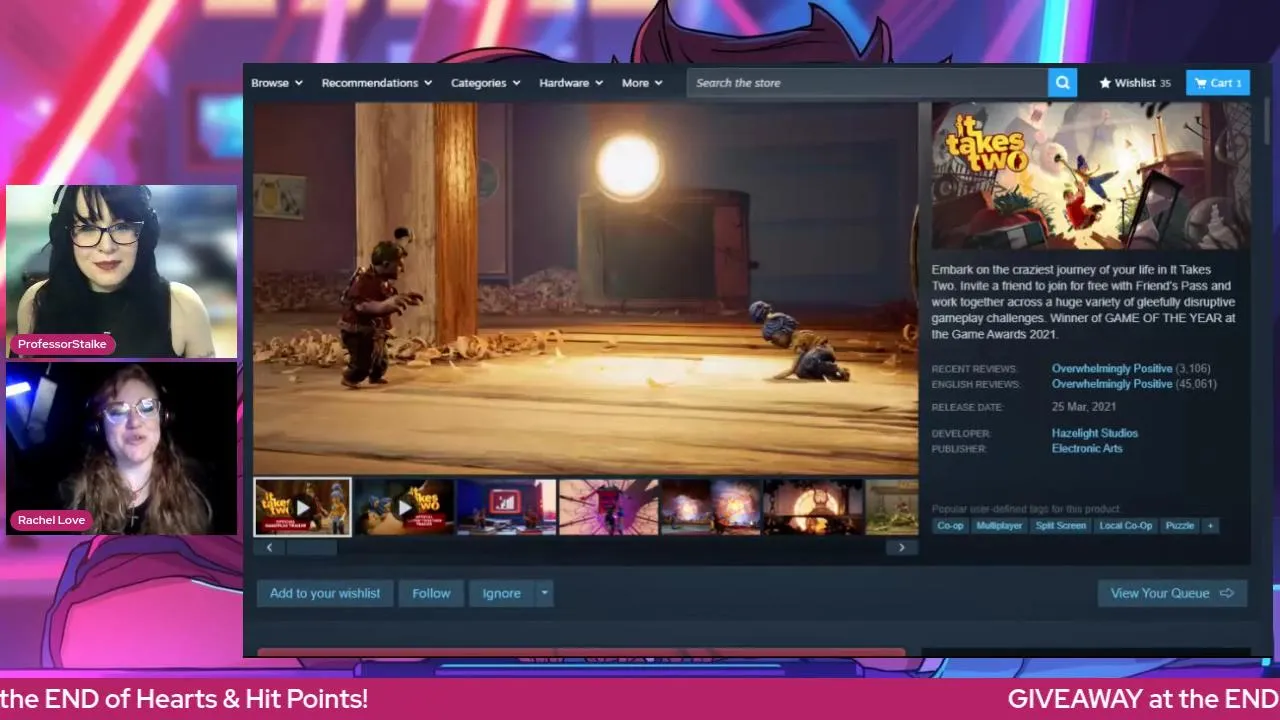The height and width of the screenshot is (720, 1280).
Task: Select the Co-op tag
Action: pos(950,526)
